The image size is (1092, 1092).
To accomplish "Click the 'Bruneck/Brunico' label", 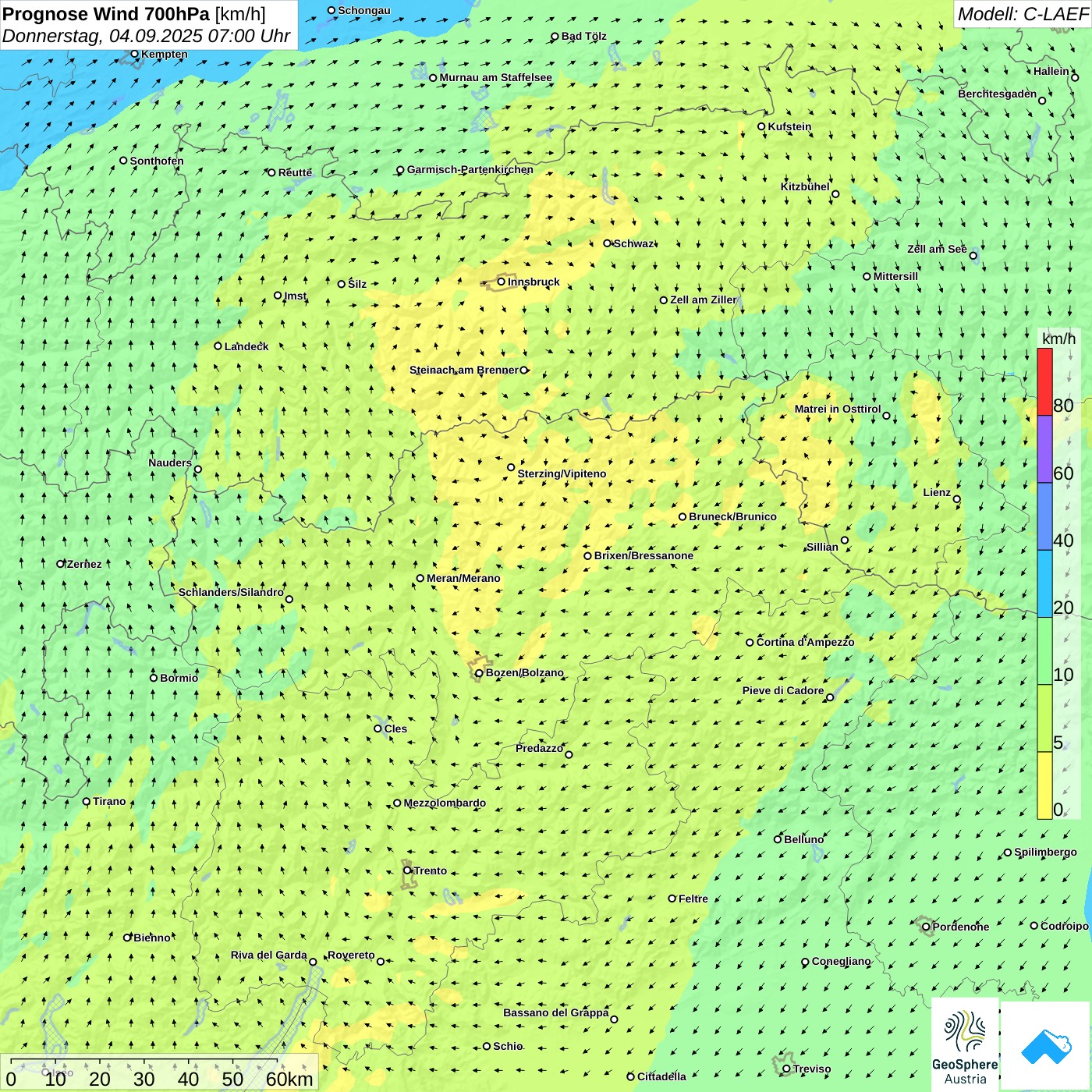I will coord(732,516).
